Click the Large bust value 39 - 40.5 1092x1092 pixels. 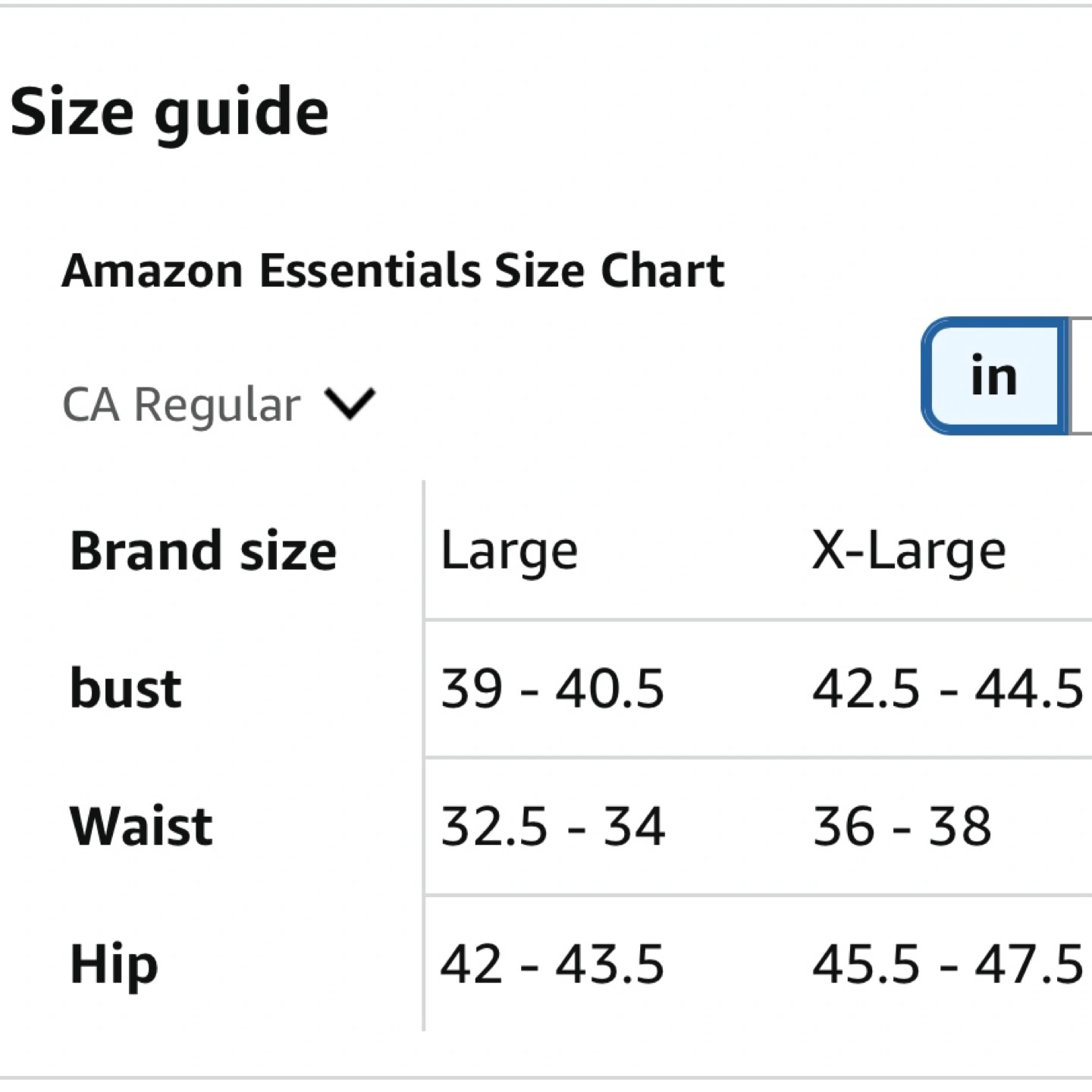point(552,689)
